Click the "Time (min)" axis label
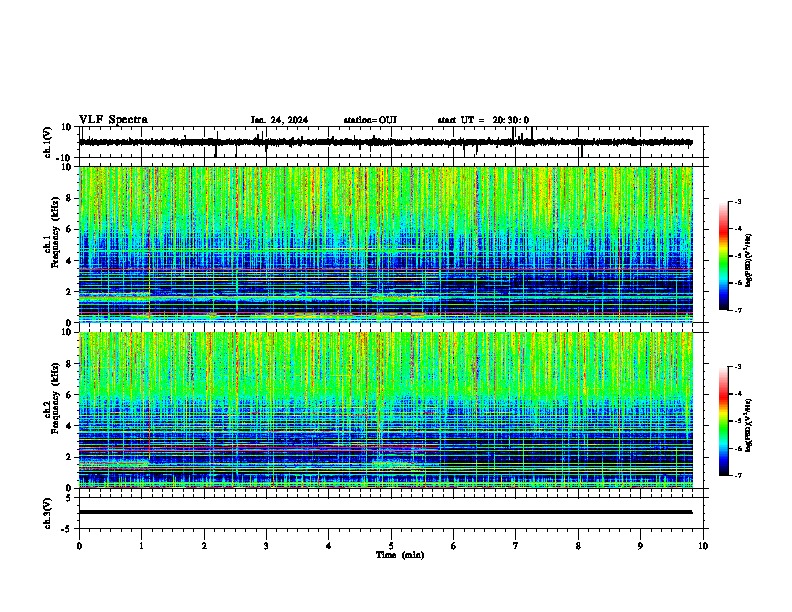Screen dimensions: 792x612 click(400, 555)
